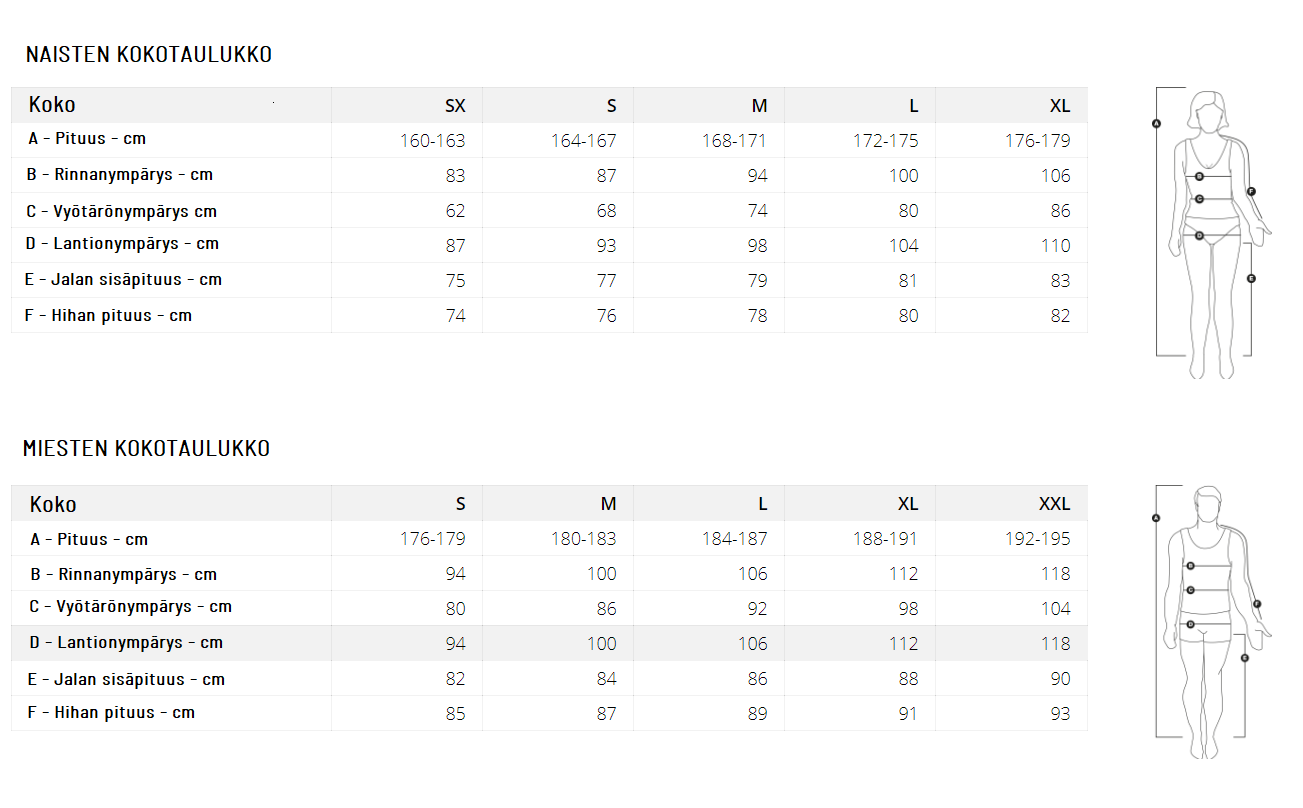Screen dimensions: 1303x808
Task: Click the MIESTEN KOKOTAULUKKO heading
Action: tap(146, 449)
